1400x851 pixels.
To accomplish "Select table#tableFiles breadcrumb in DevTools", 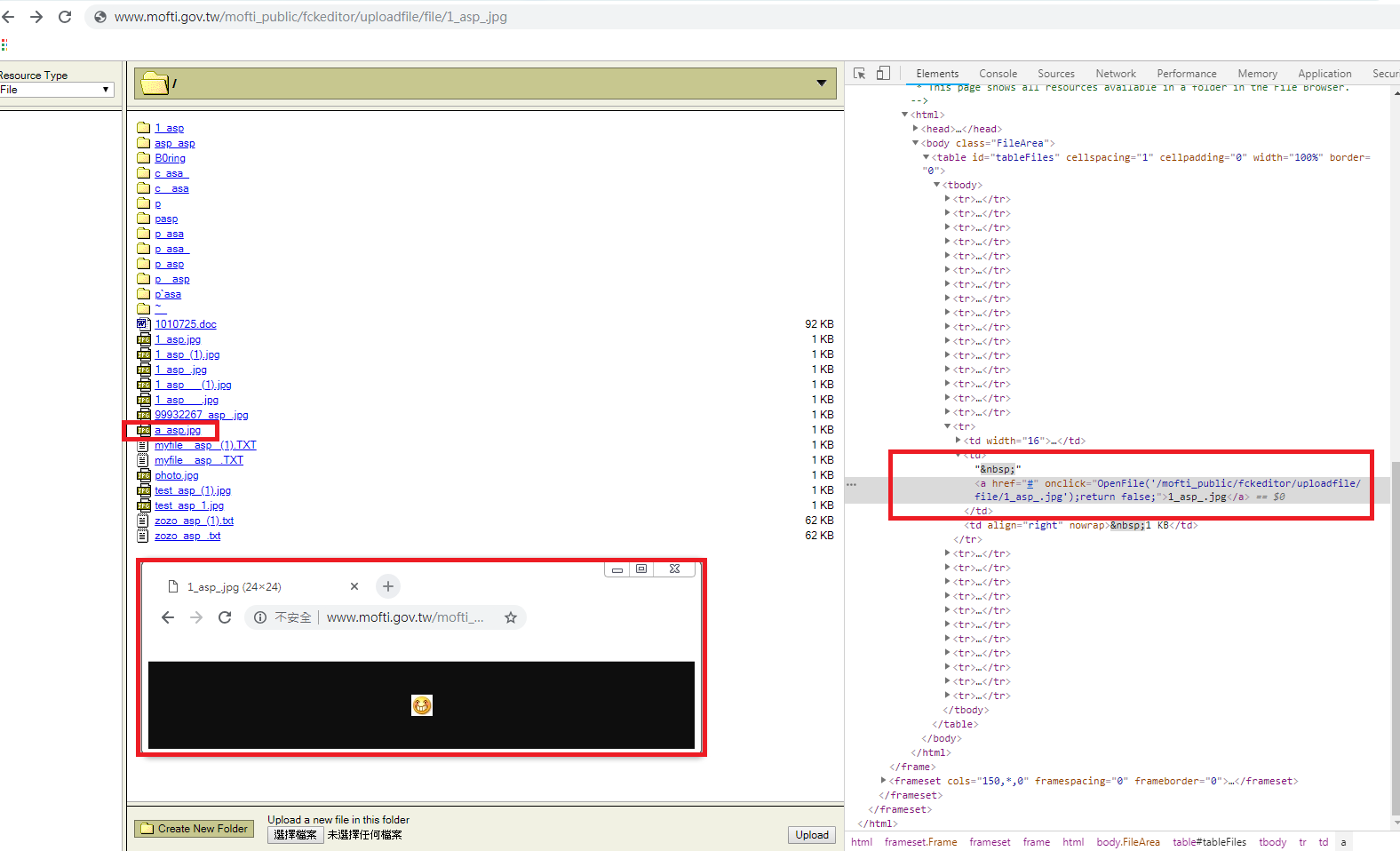I will pos(1209,842).
